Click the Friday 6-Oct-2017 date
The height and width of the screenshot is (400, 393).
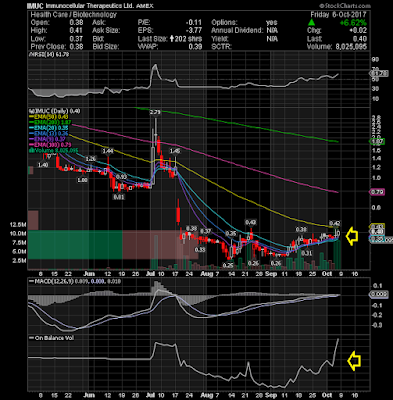pyautogui.click(x=338, y=15)
